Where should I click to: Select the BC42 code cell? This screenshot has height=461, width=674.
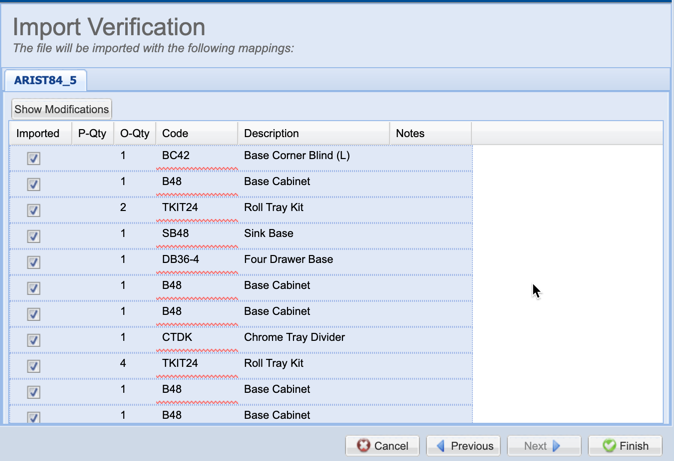(x=196, y=156)
